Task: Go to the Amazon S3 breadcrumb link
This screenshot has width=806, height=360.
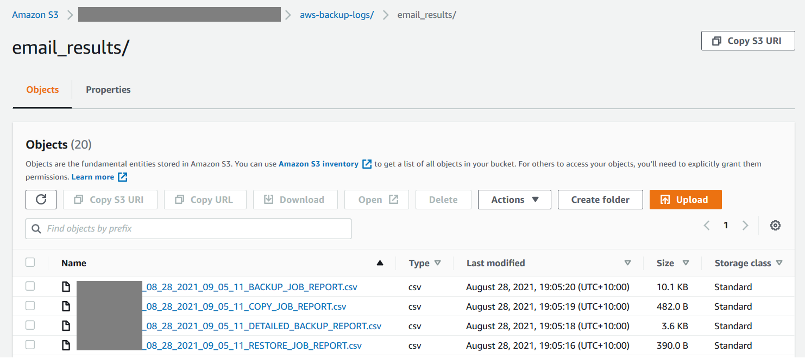Action: (x=35, y=14)
